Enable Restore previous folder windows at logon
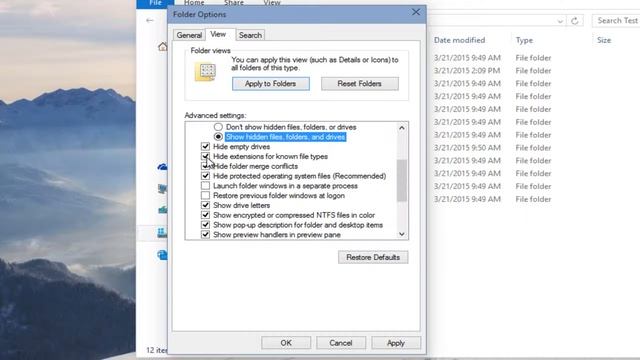The width and height of the screenshot is (640, 360). click(205, 196)
